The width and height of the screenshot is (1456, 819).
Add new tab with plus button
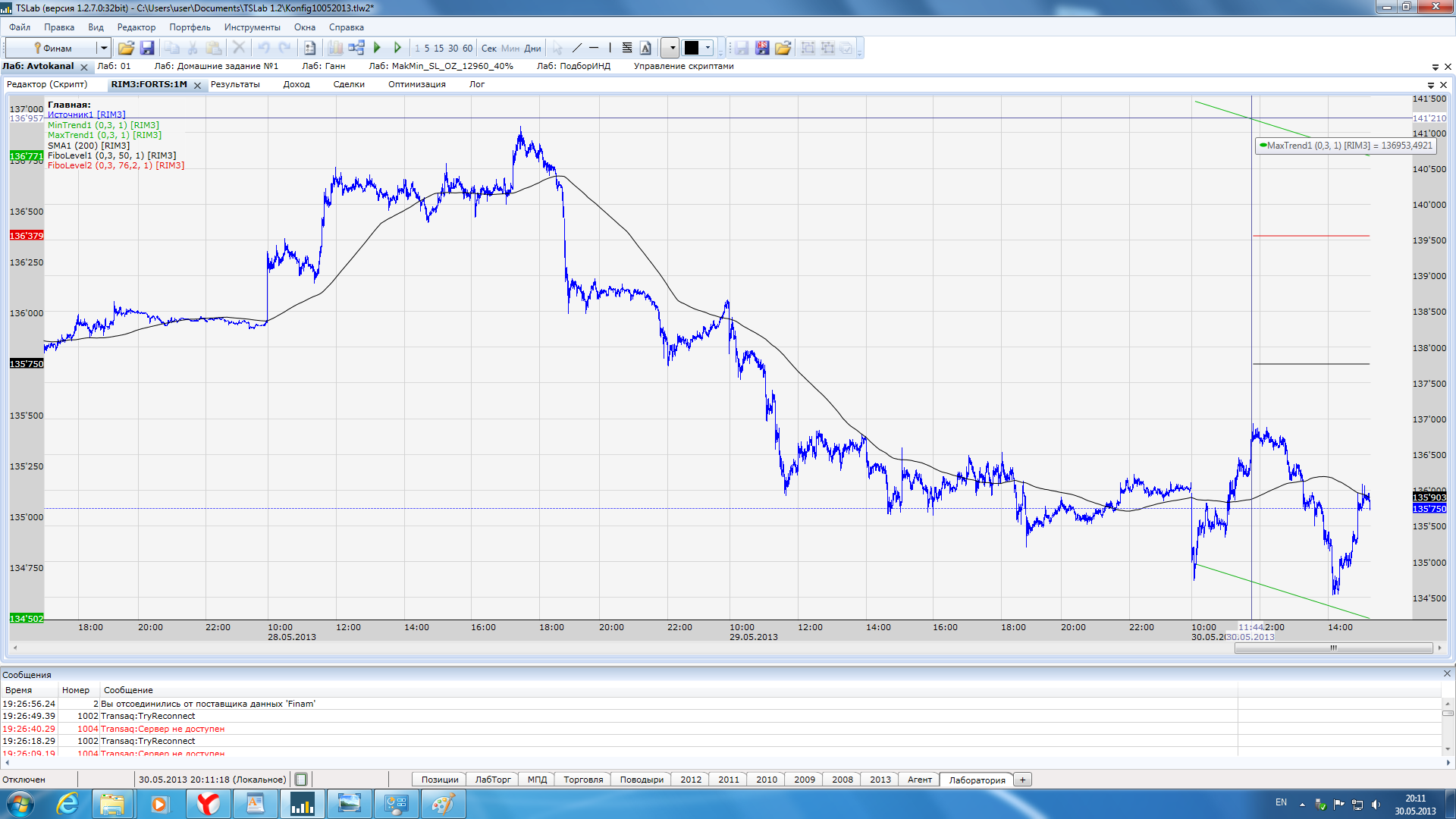point(1022,780)
